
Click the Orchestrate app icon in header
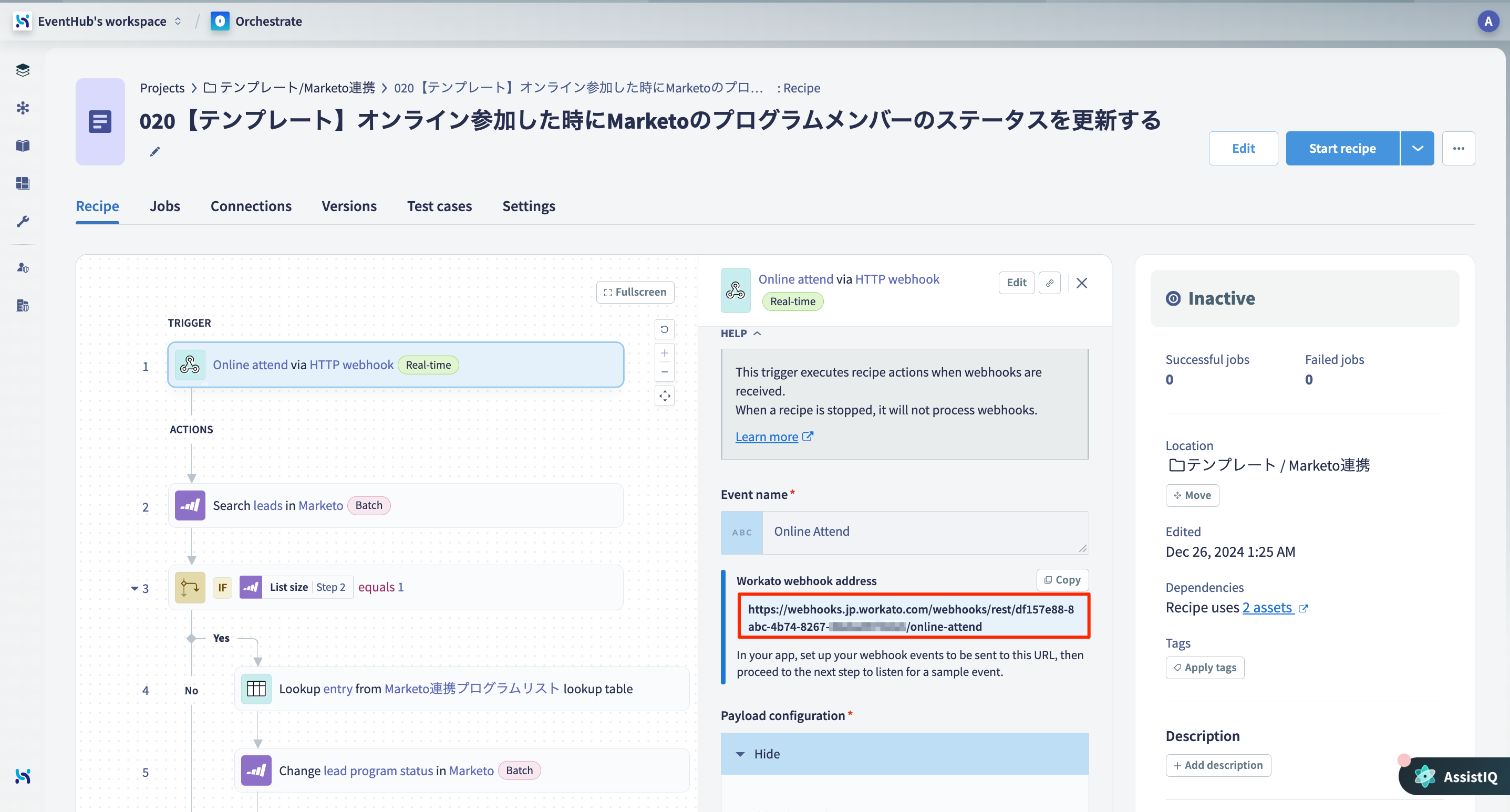[x=220, y=21]
